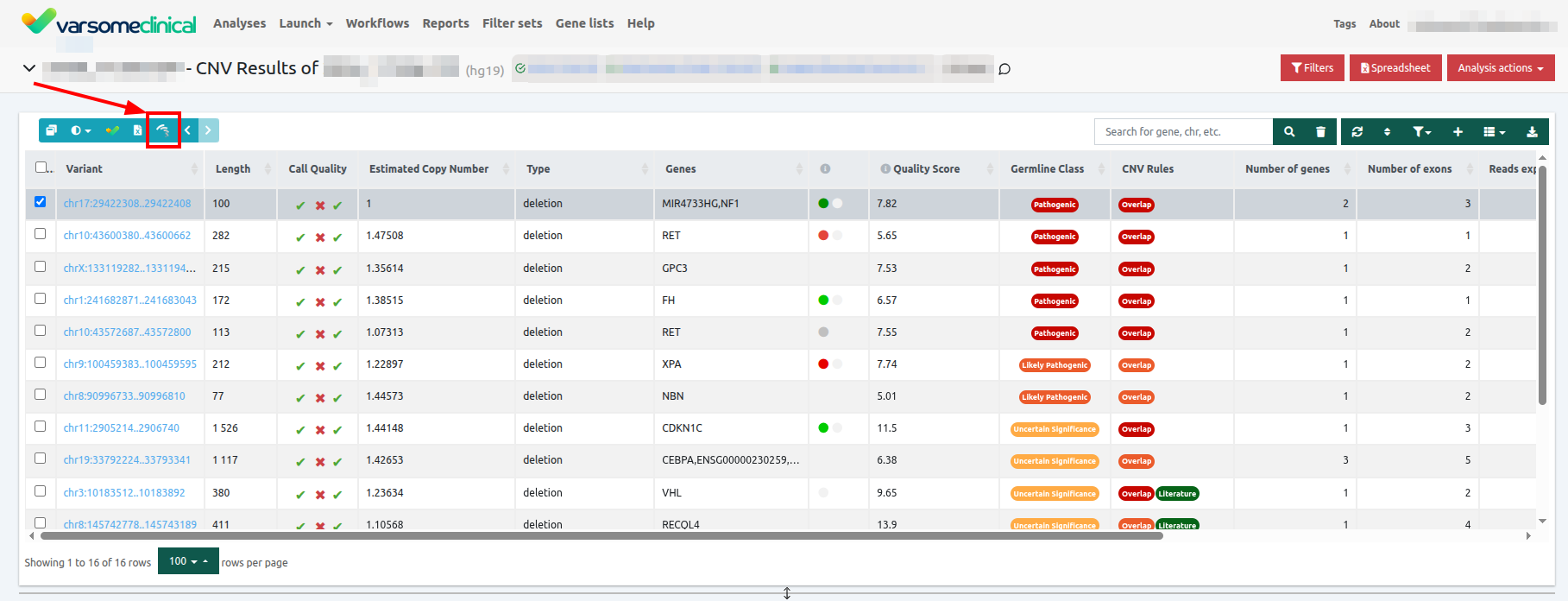The width and height of the screenshot is (1568, 601).
Task: Click the VarSome checkmark toolbar icon
Action: 112,130
